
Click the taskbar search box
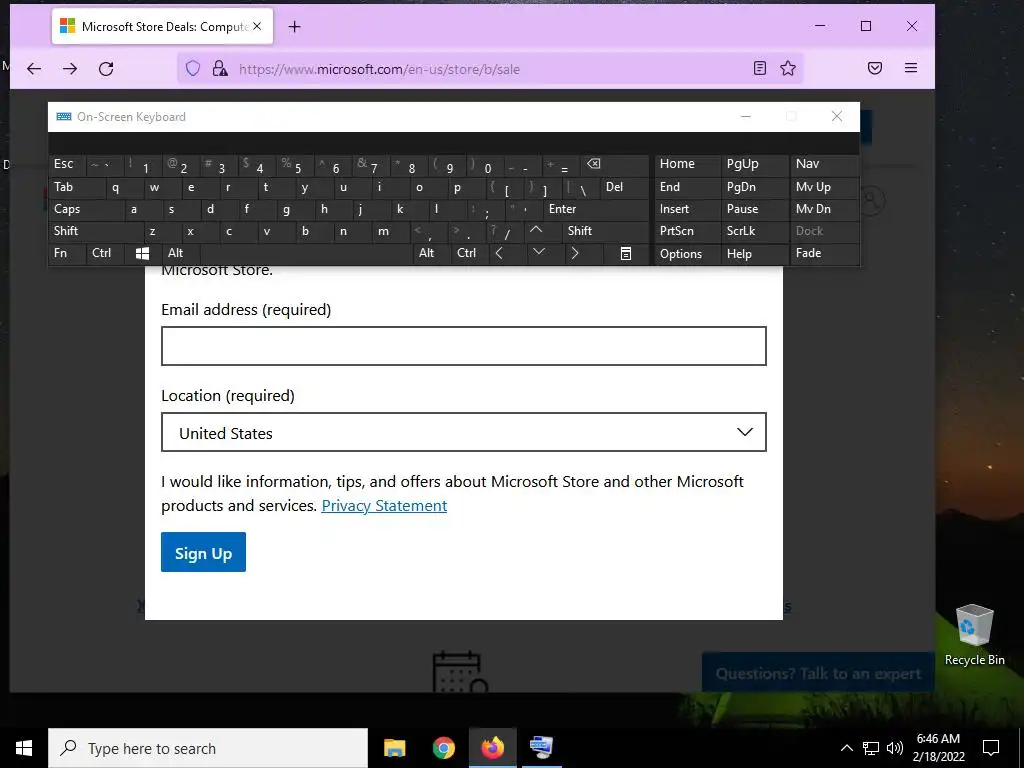coord(208,748)
